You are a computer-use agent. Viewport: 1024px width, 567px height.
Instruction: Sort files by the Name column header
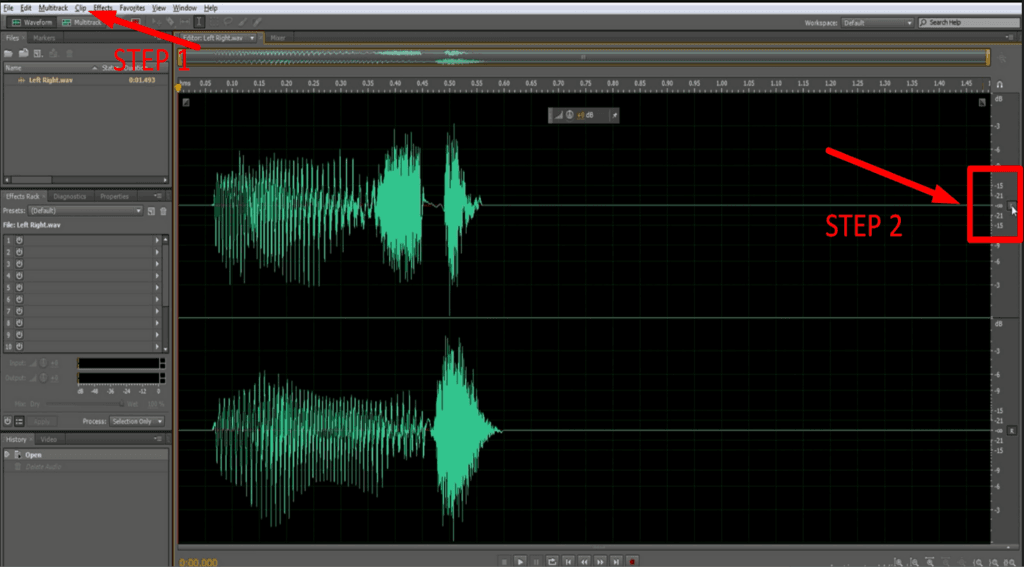(x=49, y=68)
